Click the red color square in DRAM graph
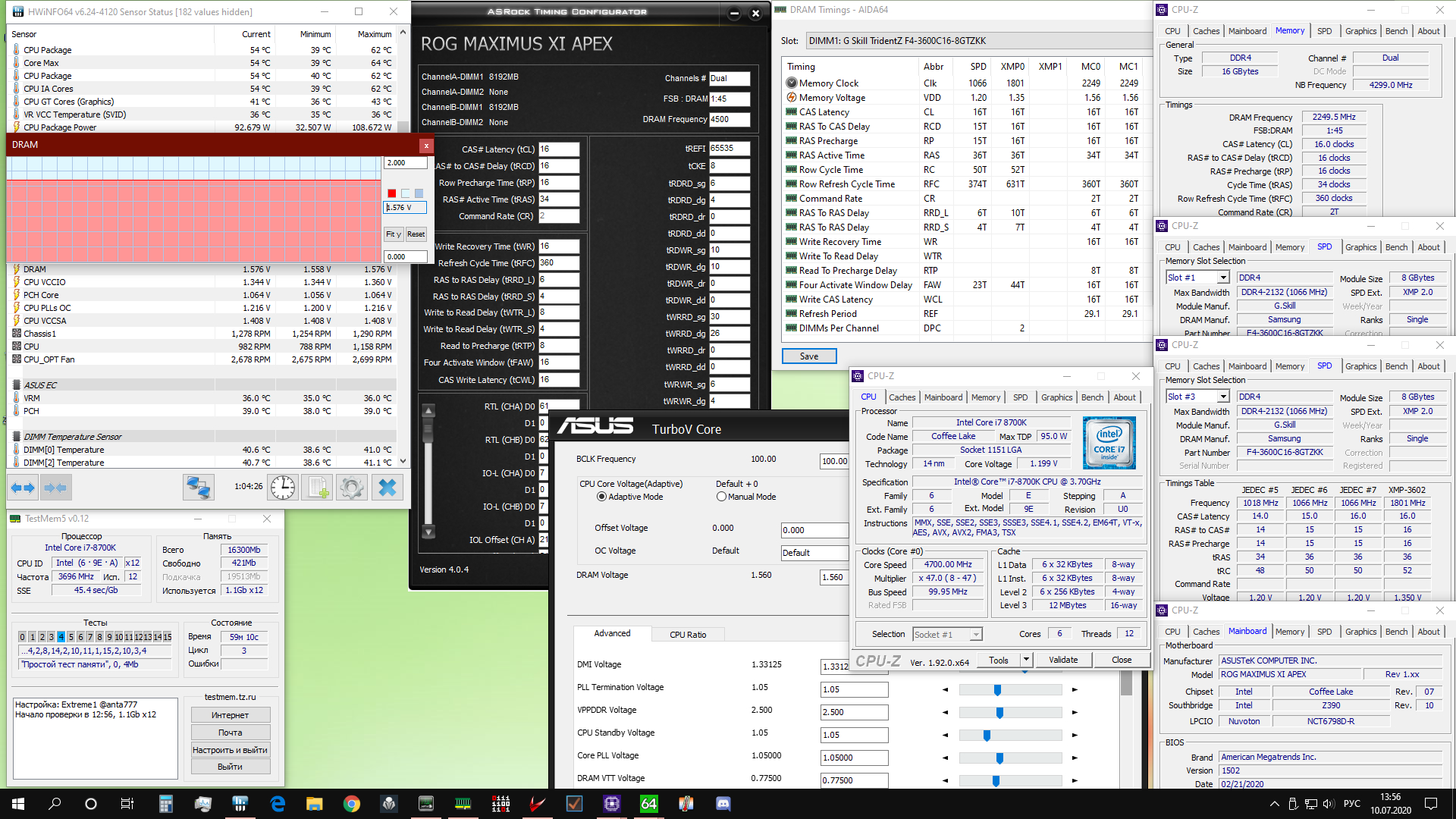Screen dimensions: 1456x819 (x=391, y=193)
